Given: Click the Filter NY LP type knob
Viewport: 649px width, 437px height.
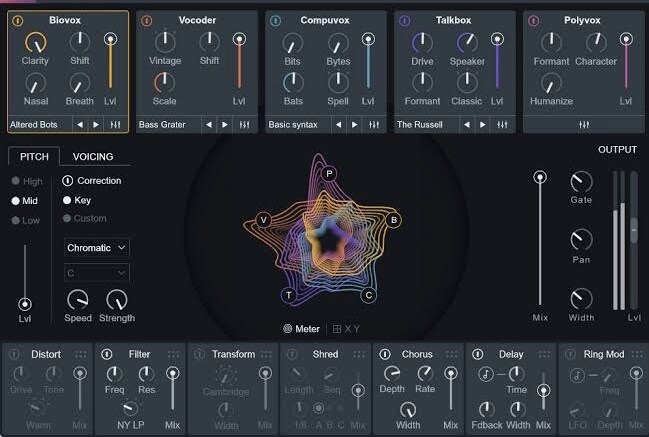Looking at the screenshot, I should pos(131,408).
